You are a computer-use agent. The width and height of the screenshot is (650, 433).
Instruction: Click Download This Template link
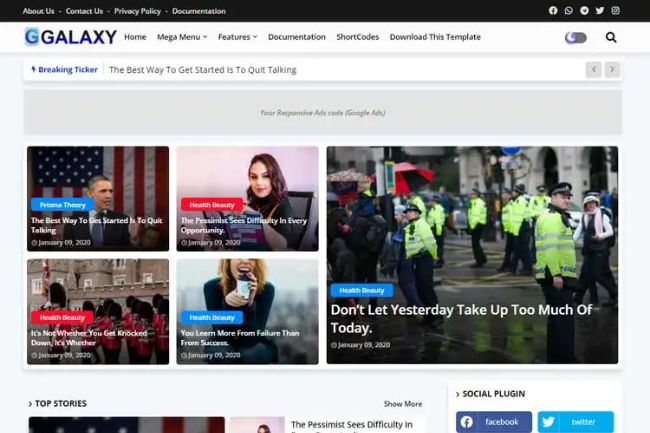pos(435,37)
